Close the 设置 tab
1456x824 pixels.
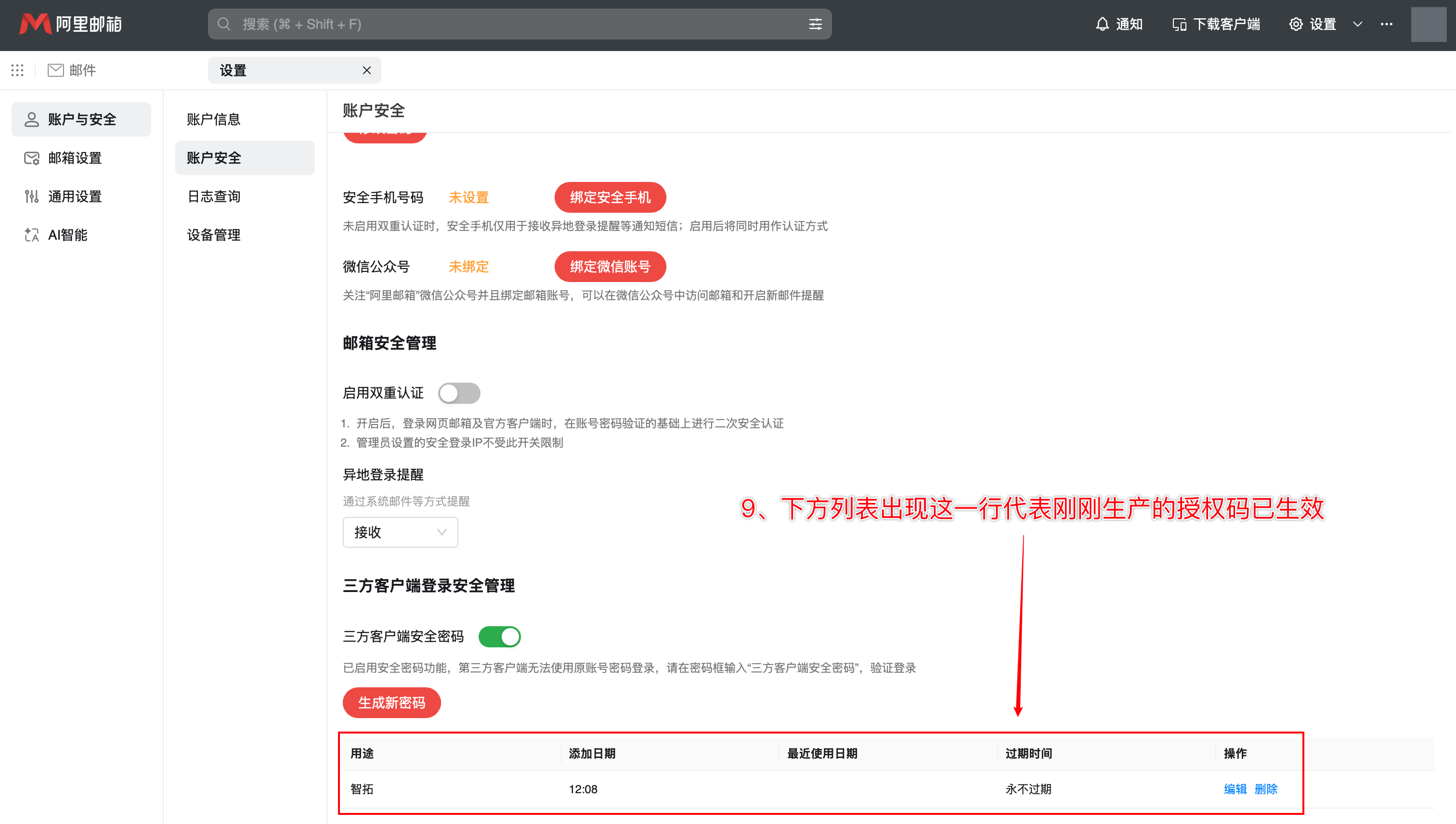(367, 70)
